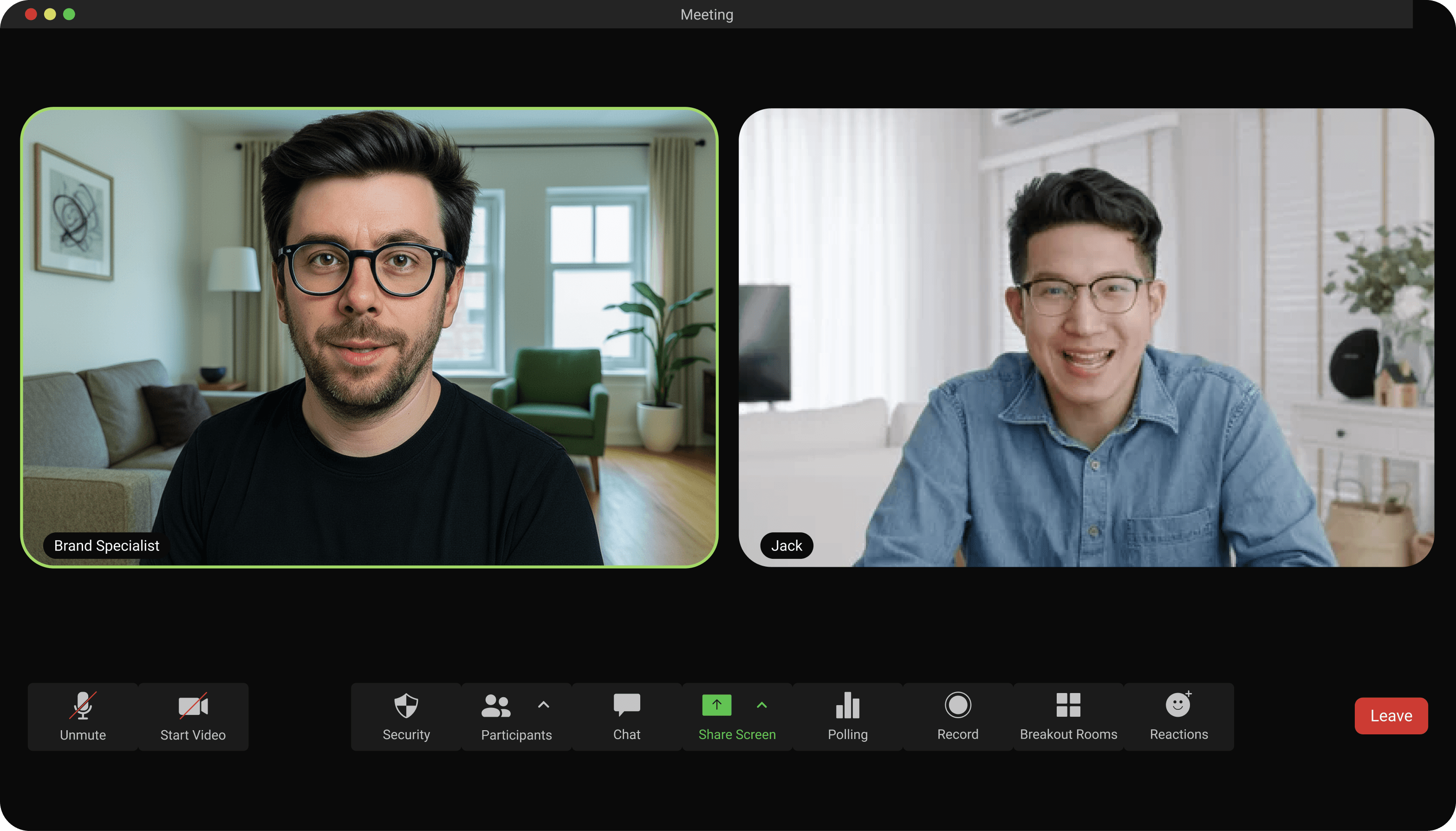Open Reactions smiley icon
Viewport: 1456px width, 831px height.
1178,716
